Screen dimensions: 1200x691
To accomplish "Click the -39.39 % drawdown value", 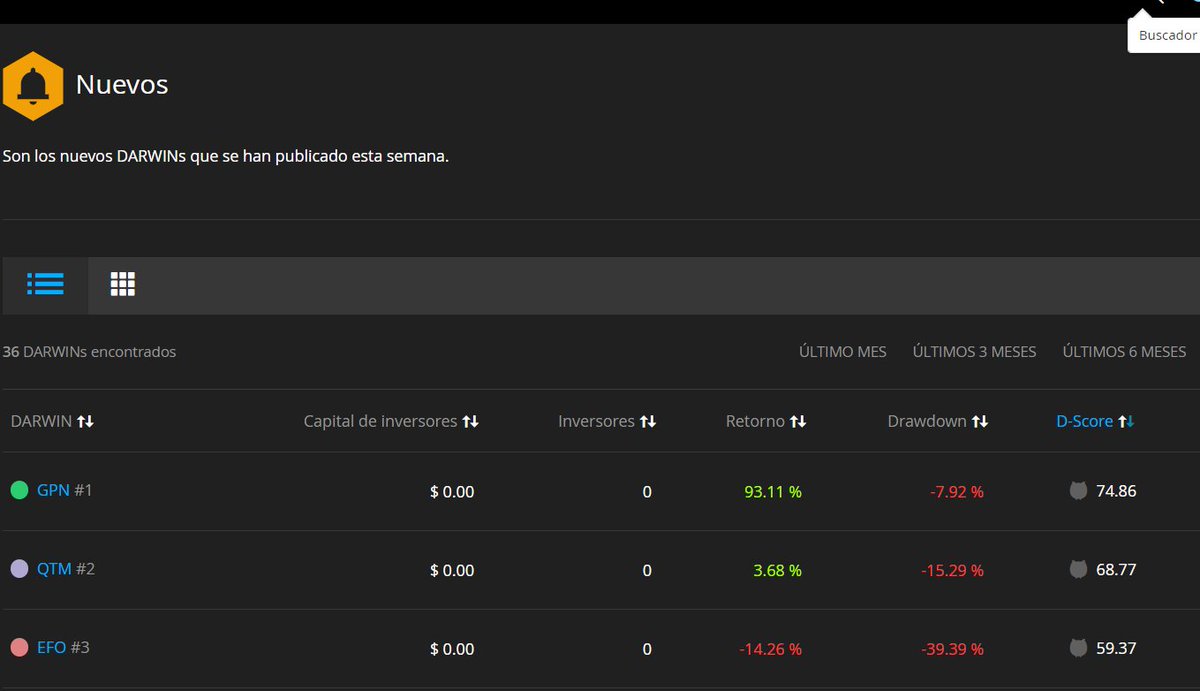I will pyautogui.click(x=953, y=649).
